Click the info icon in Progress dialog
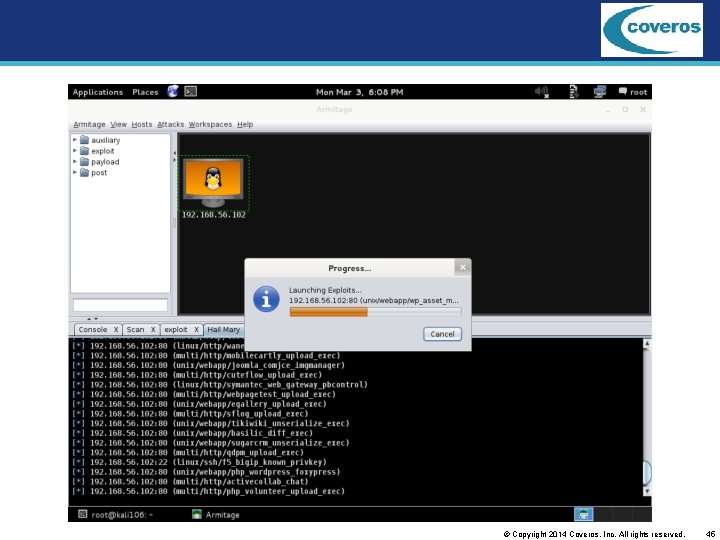Viewport: 720px width, 540px height. (266, 299)
